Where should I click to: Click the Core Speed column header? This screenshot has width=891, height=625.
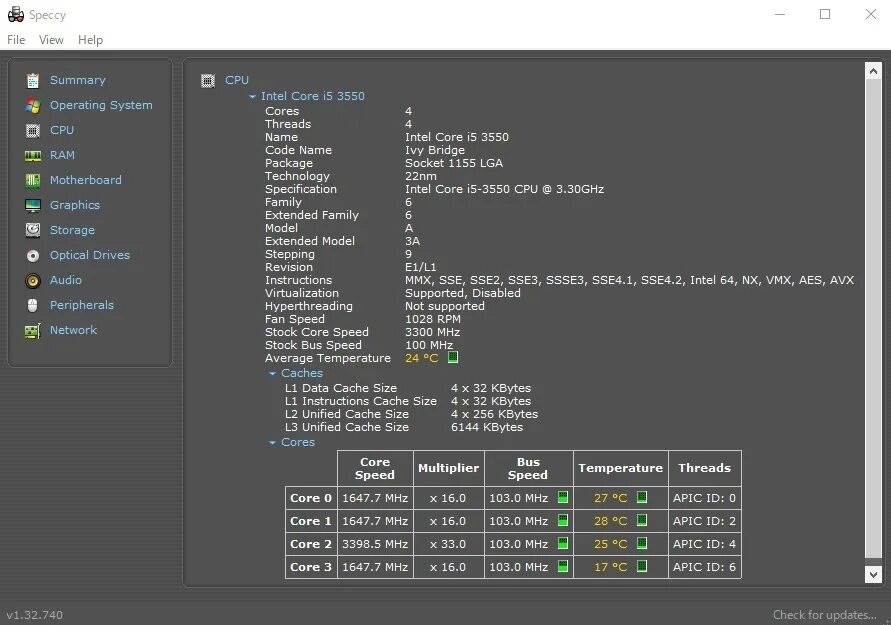375,468
